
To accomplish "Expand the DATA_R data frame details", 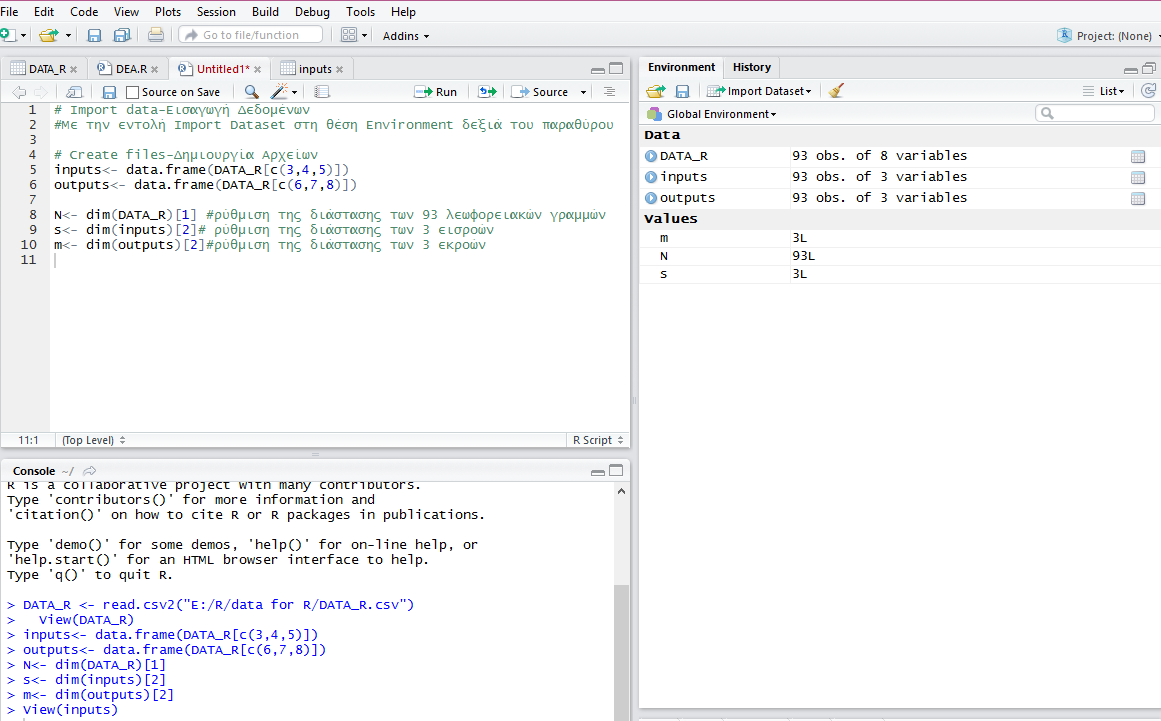I will coord(651,156).
